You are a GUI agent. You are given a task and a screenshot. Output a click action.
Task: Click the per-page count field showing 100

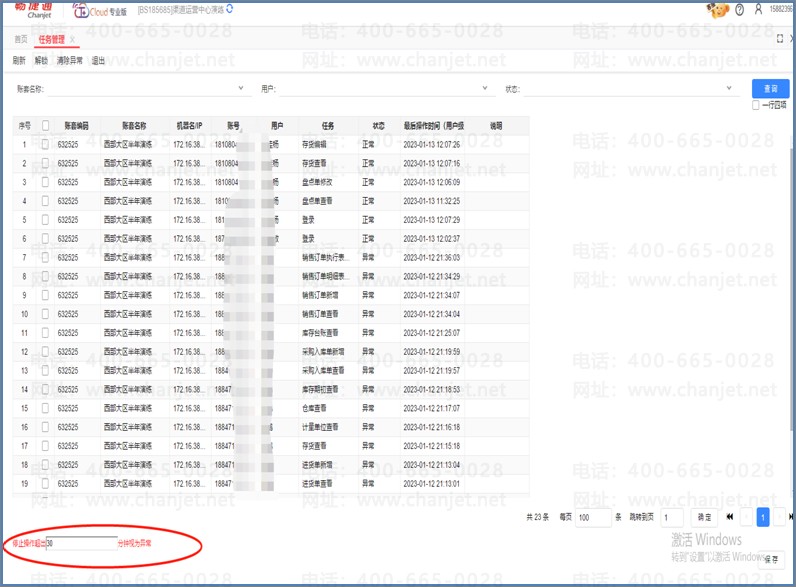pos(593,517)
